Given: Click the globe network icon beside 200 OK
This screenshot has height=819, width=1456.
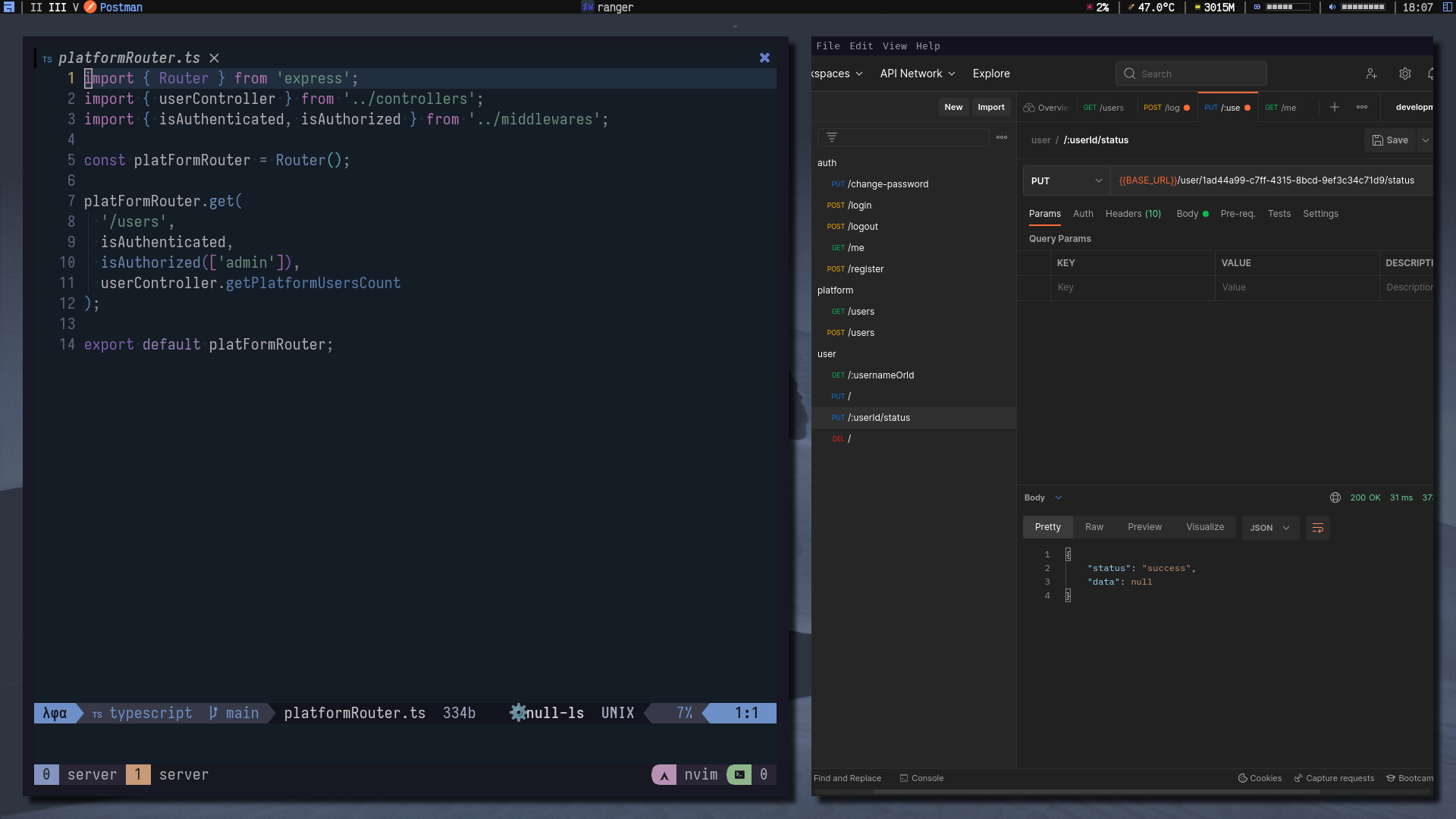Looking at the screenshot, I should (x=1335, y=497).
